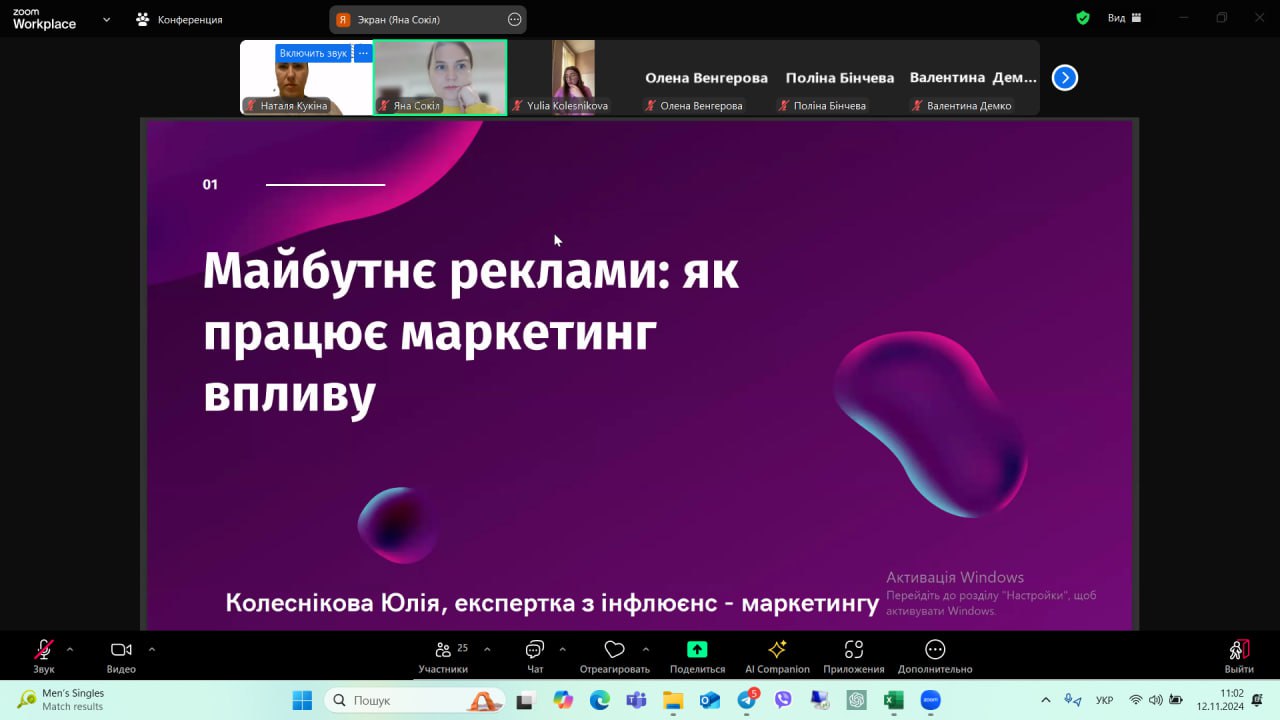This screenshot has height=720, width=1280.
Task: Open the Zoom Workplace dropdown chevron
Action: pyautogui.click(x=106, y=19)
